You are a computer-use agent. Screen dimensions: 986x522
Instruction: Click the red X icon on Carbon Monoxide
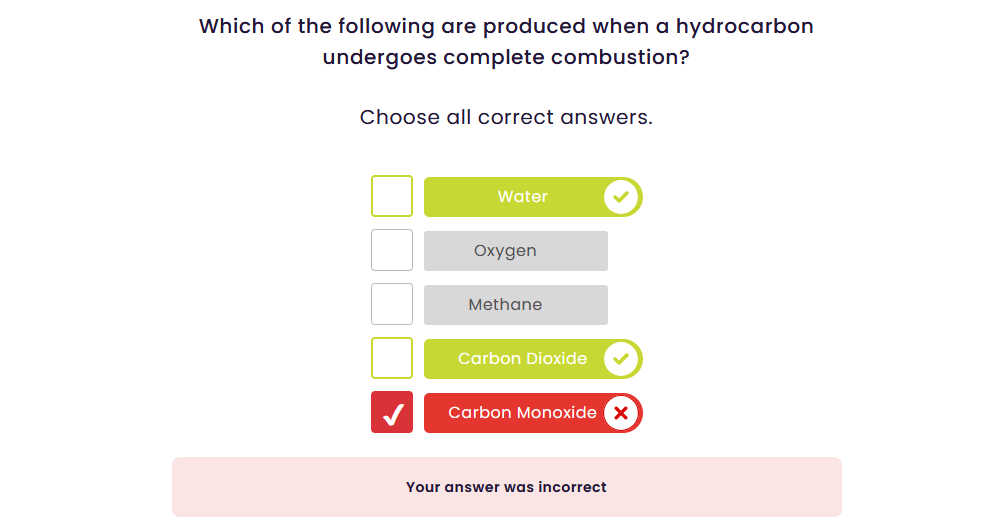pos(621,413)
